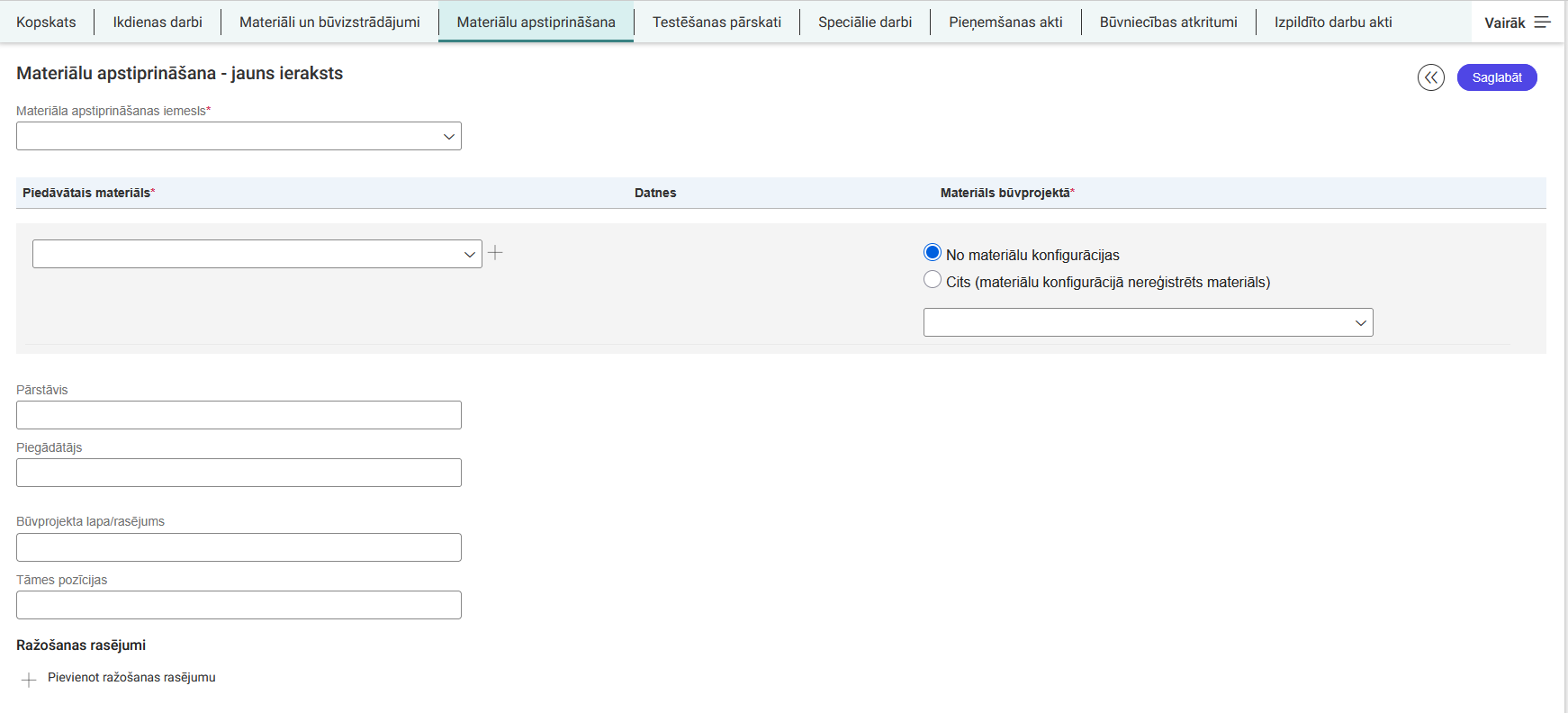The height and width of the screenshot is (713, 1568).
Task: Click plus icon to add production drawing
Action: click(29, 680)
